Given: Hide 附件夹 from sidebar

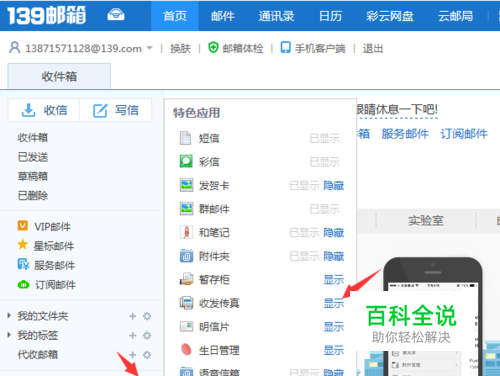Looking at the screenshot, I should (x=334, y=256).
